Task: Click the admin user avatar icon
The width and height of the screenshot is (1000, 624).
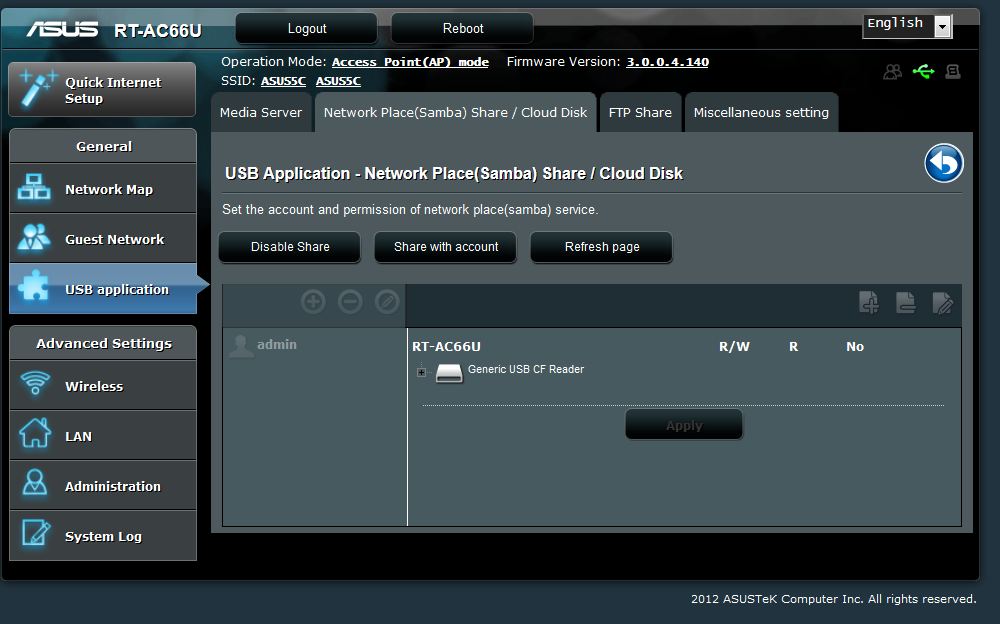Action: coord(241,345)
